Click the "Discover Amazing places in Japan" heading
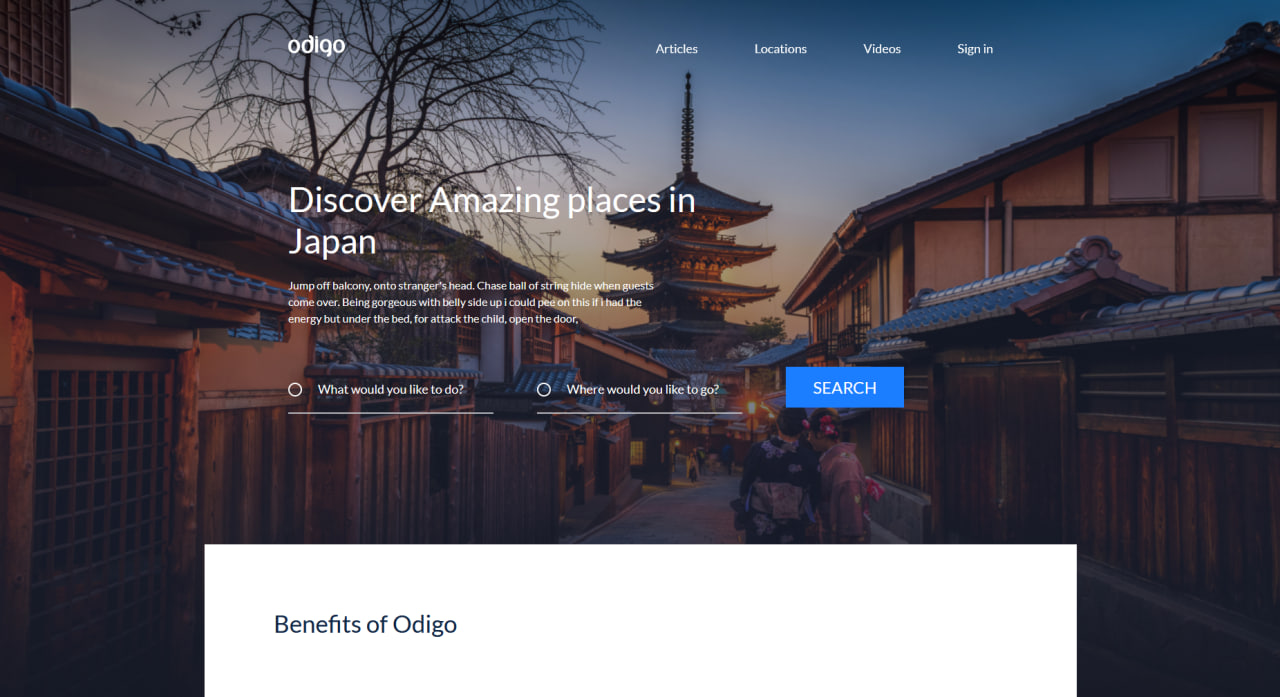 [492, 220]
